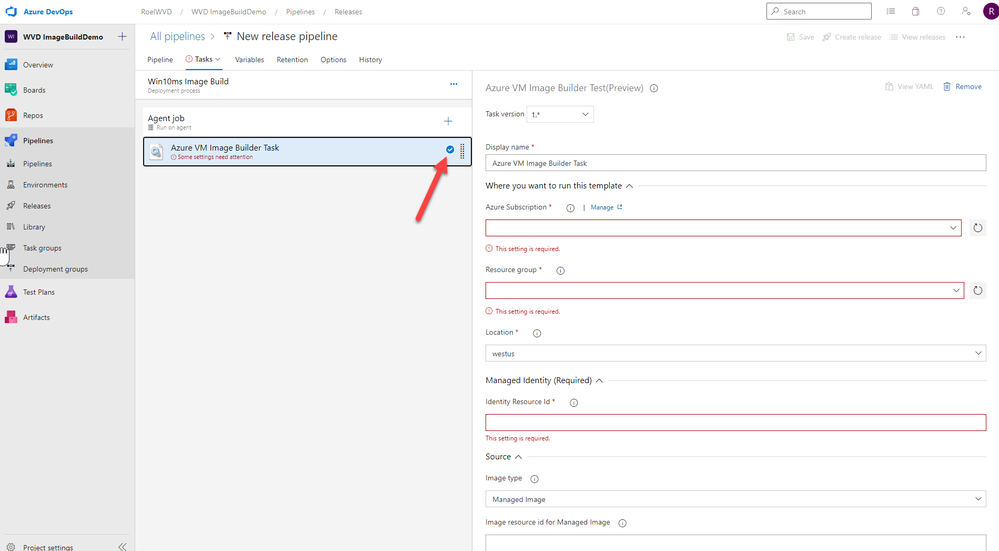This screenshot has width=999, height=551.
Task: Collapse 'Where you want to run this template' section
Action: 629,186
